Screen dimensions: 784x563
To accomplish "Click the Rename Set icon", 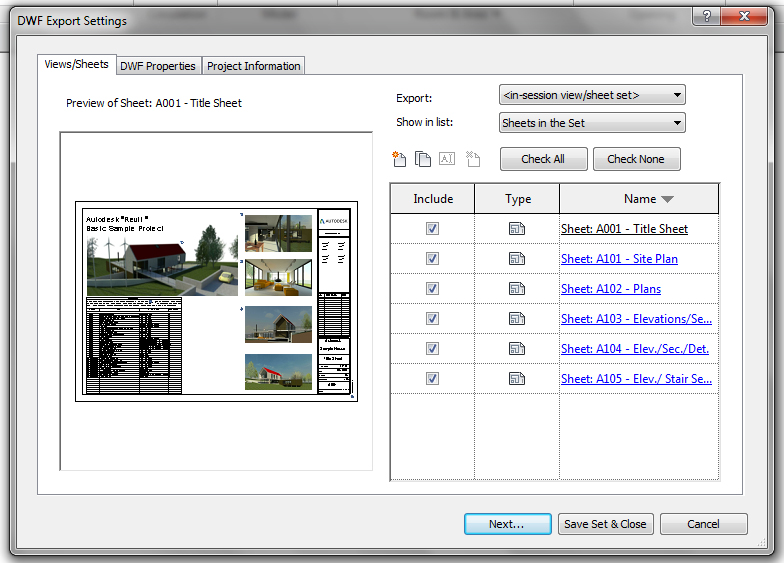I will click(x=447, y=159).
